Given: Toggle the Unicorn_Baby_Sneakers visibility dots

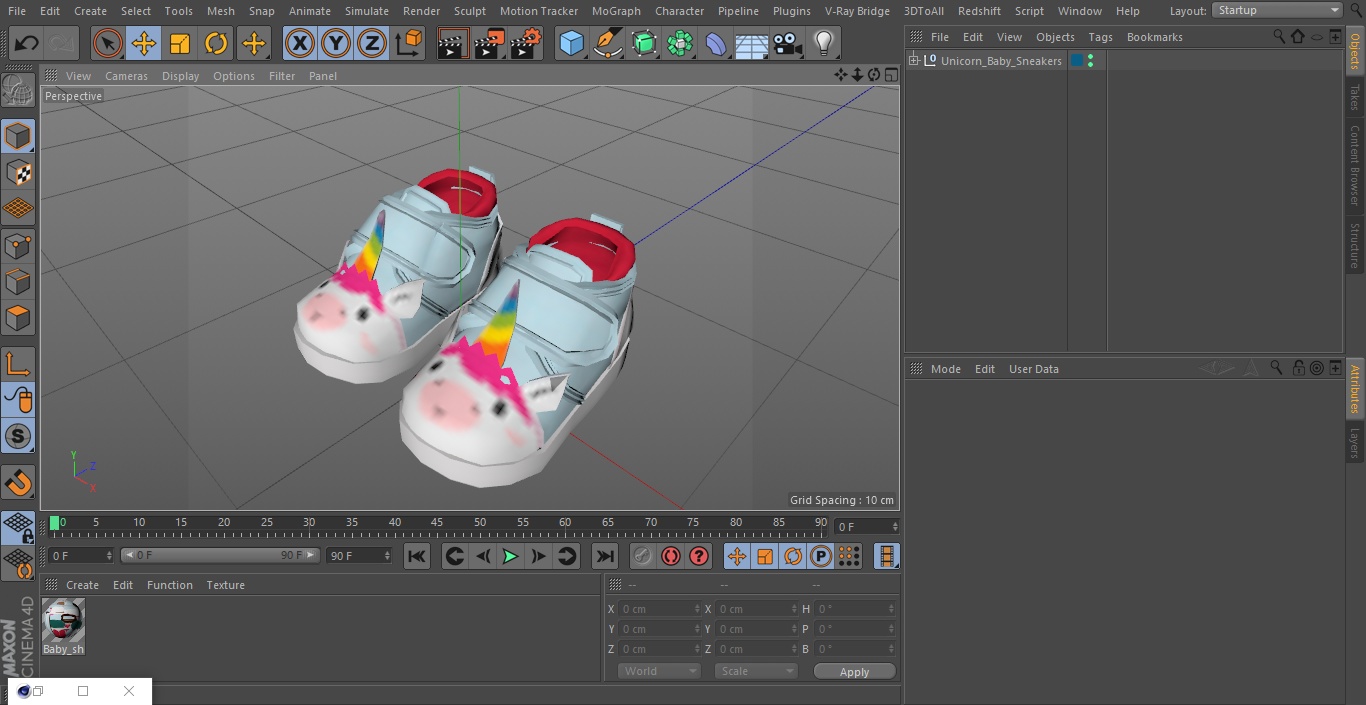Looking at the screenshot, I should coord(1090,61).
